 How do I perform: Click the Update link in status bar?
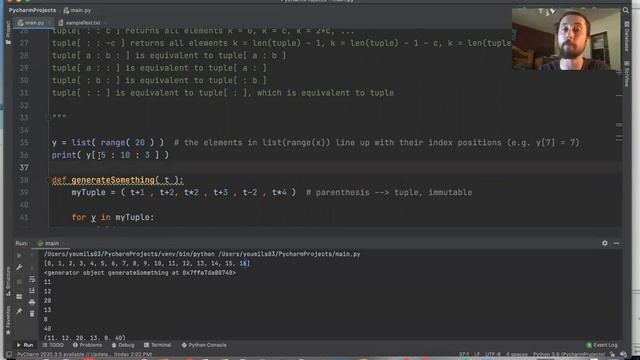click(x=100, y=354)
